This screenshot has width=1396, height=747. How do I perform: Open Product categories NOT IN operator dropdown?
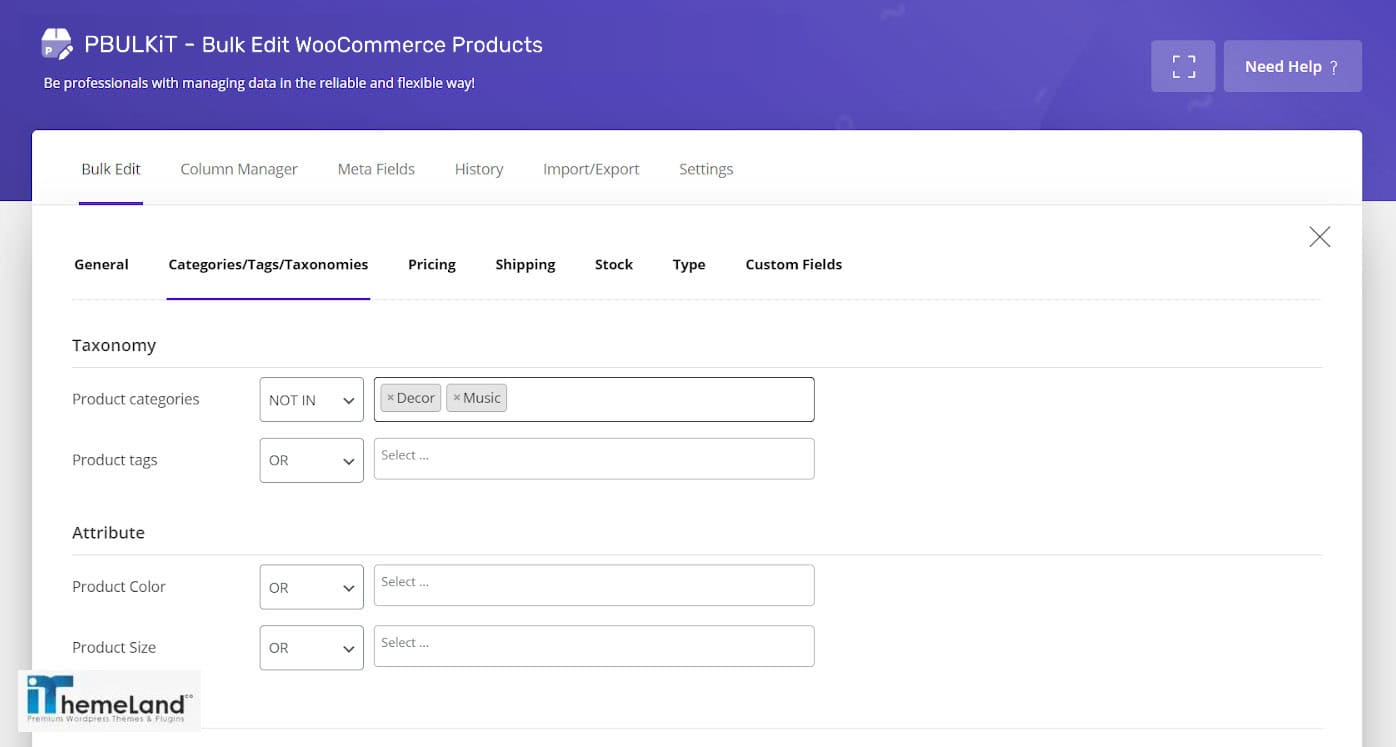pos(311,400)
